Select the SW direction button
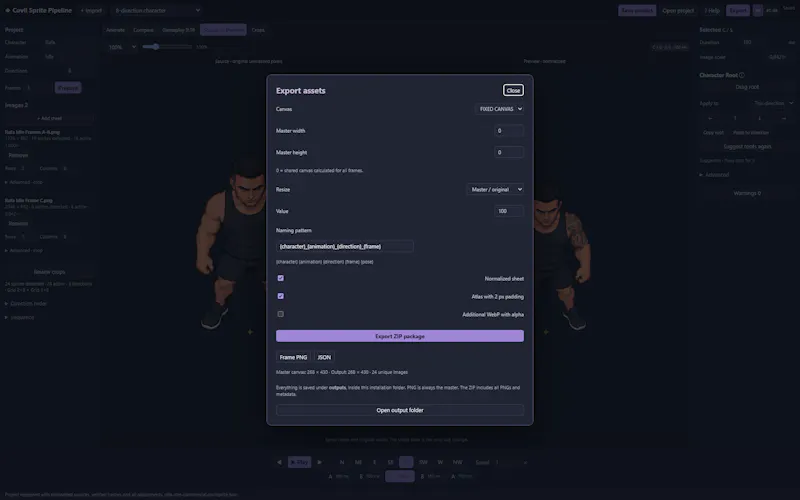This screenshot has height=500, width=800. point(423,462)
